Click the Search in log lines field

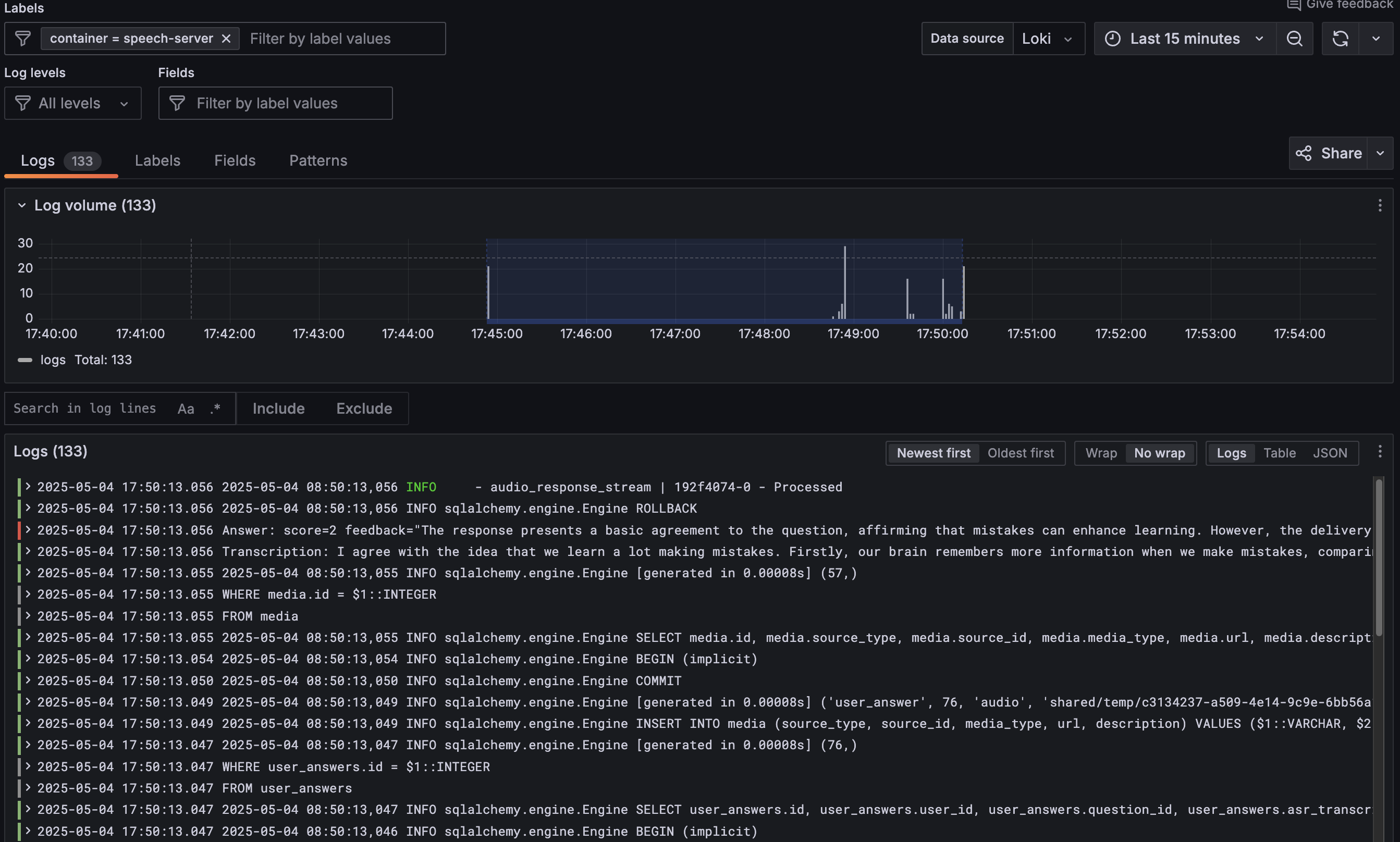point(85,408)
